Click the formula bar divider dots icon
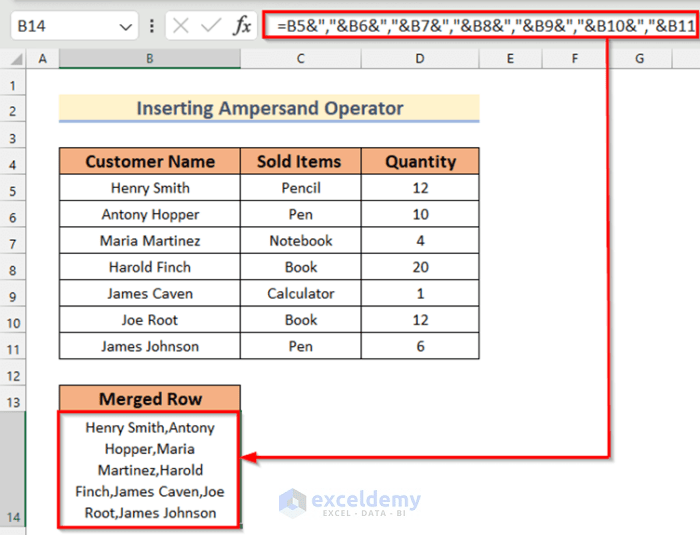 [x=152, y=26]
